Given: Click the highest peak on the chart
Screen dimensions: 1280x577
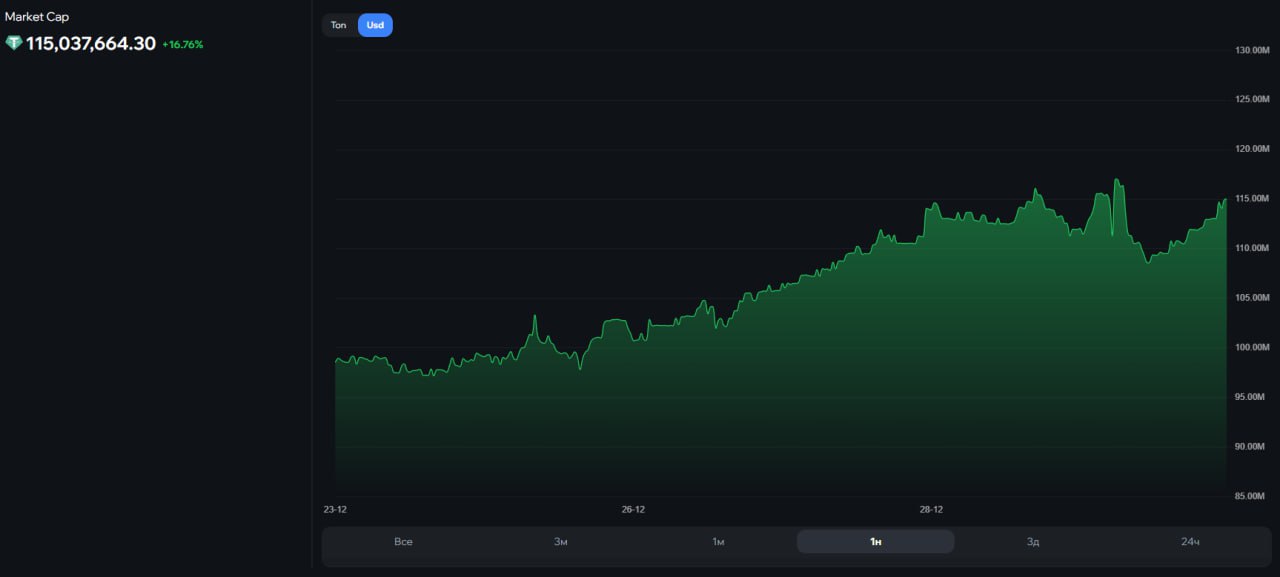Looking at the screenshot, I should pos(1116,181).
